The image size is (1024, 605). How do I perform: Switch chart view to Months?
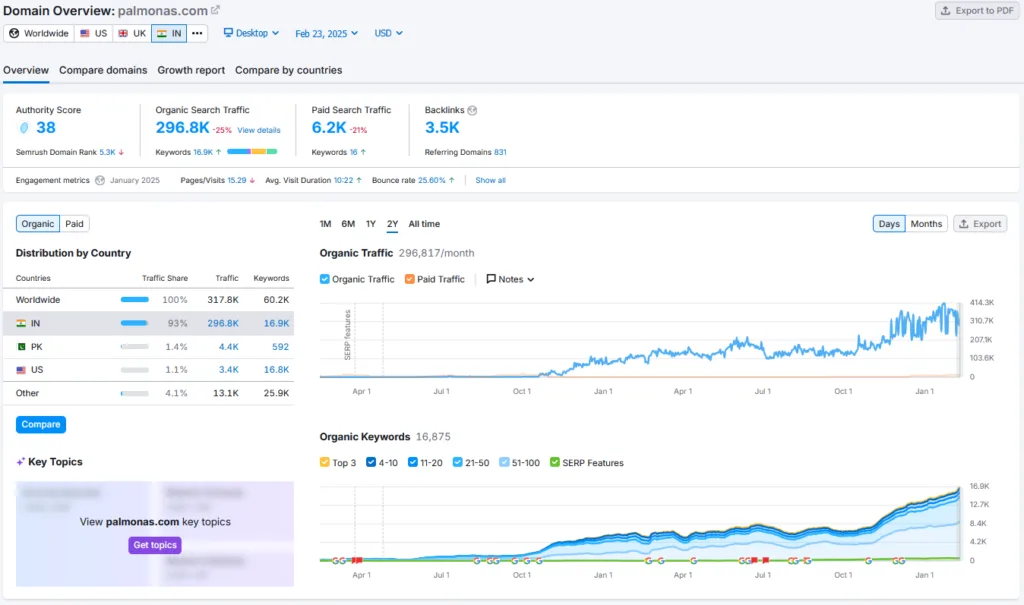(x=926, y=224)
